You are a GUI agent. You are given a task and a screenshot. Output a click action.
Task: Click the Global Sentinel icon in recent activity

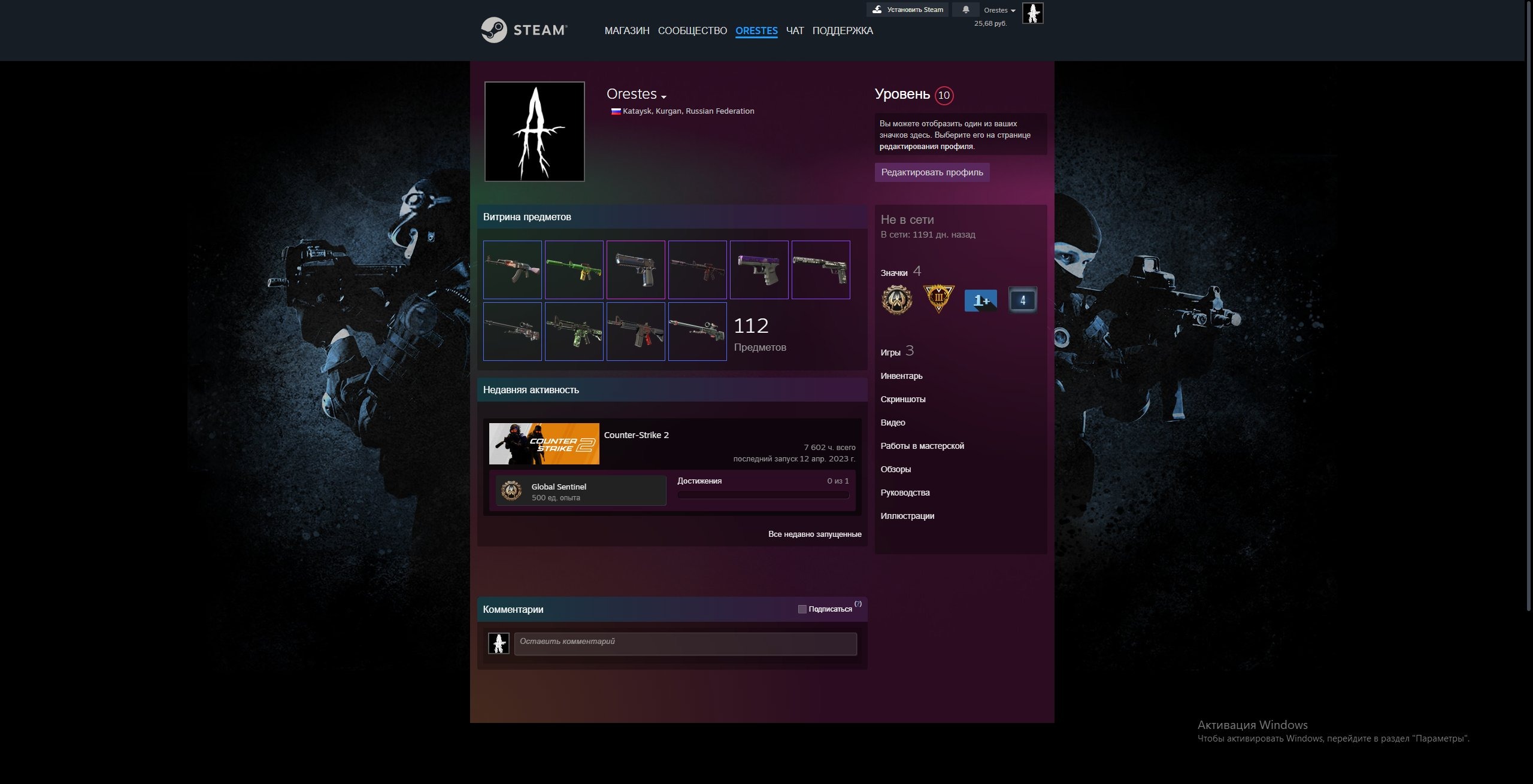point(511,491)
